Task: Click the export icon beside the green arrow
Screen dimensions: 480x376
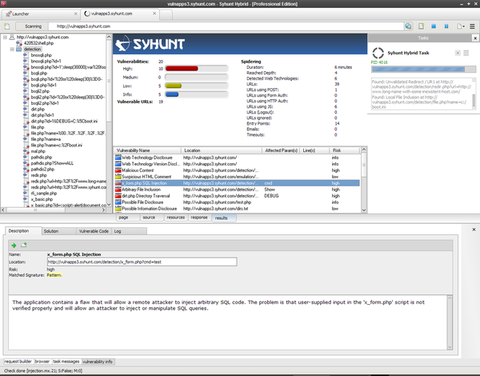Action: [x=24, y=245]
